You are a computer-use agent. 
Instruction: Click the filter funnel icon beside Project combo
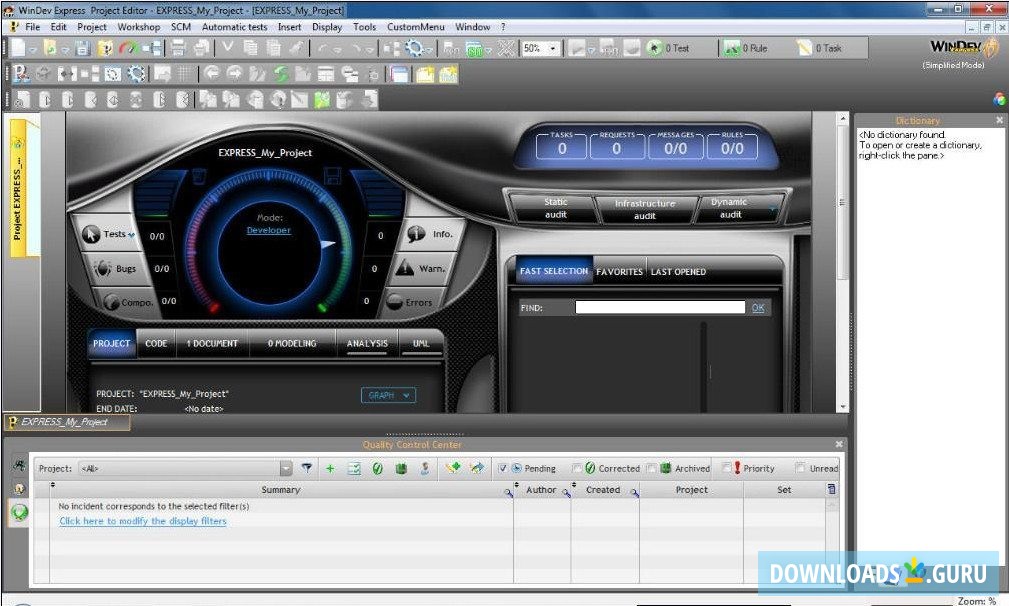[307, 468]
